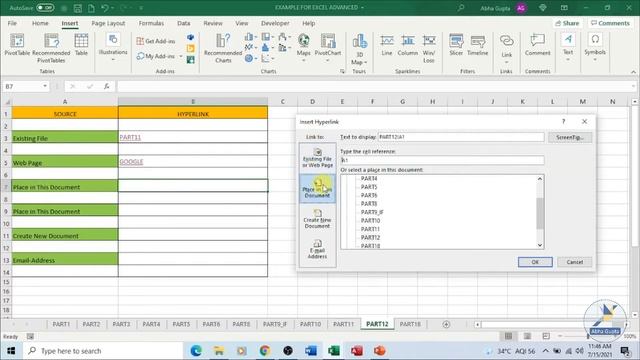The height and width of the screenshot is (360, 640).
Task: Open the Developer tab
Action: pyautogui.click(x=275, y=23)
